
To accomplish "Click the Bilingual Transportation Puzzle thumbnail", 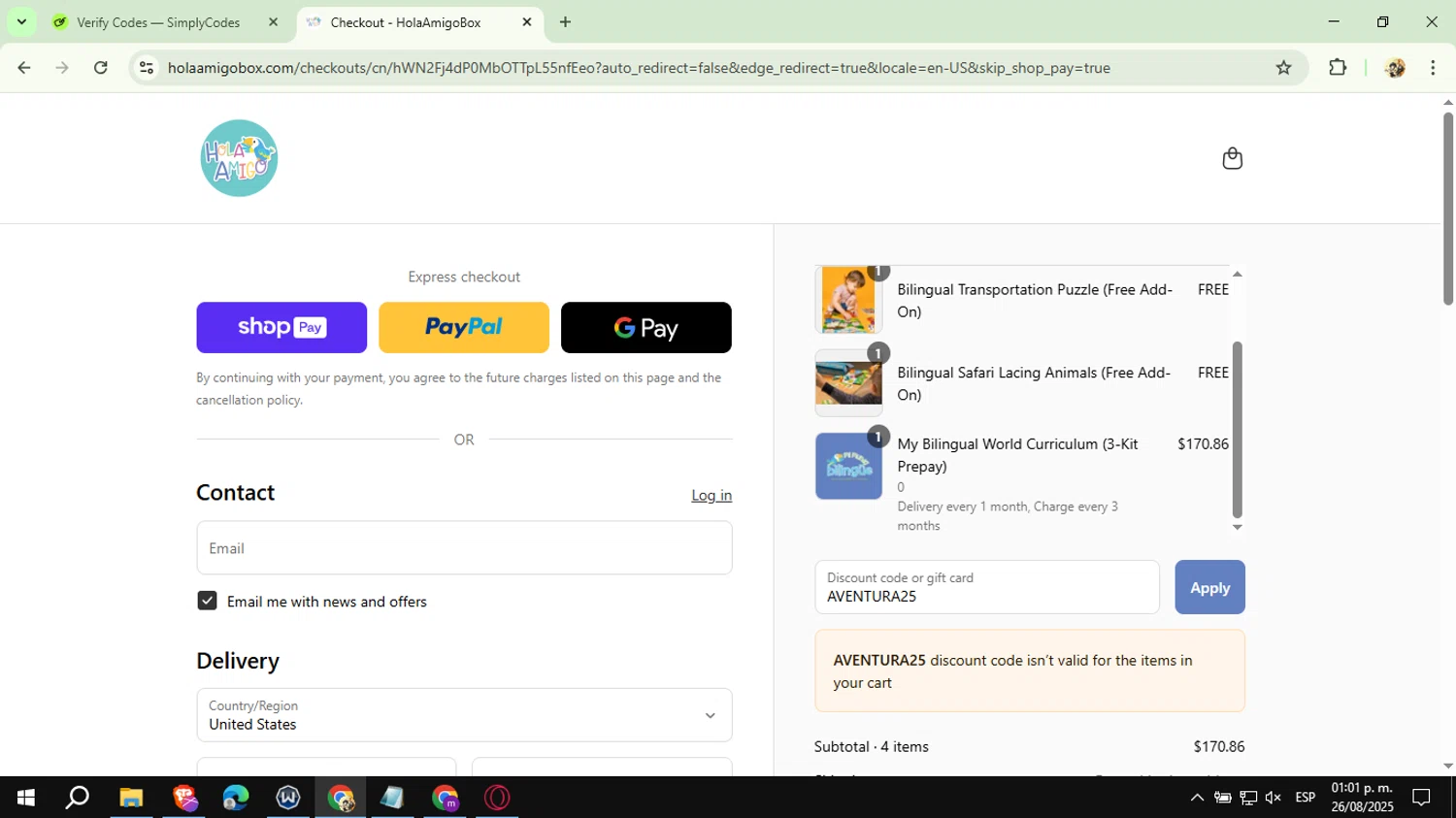I will click(848, 299).
